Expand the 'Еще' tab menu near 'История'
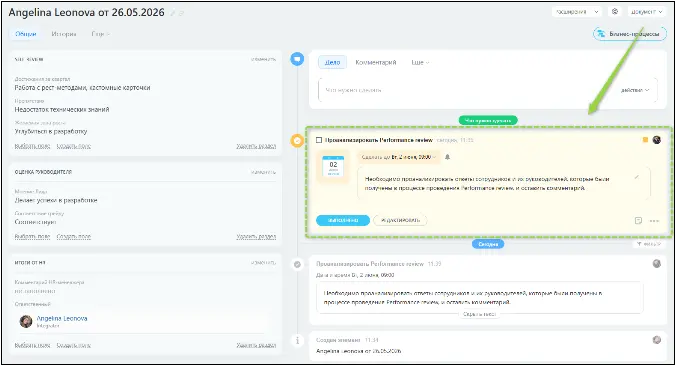The width and height of the screenshot is (677, 367). coord(101,34)
